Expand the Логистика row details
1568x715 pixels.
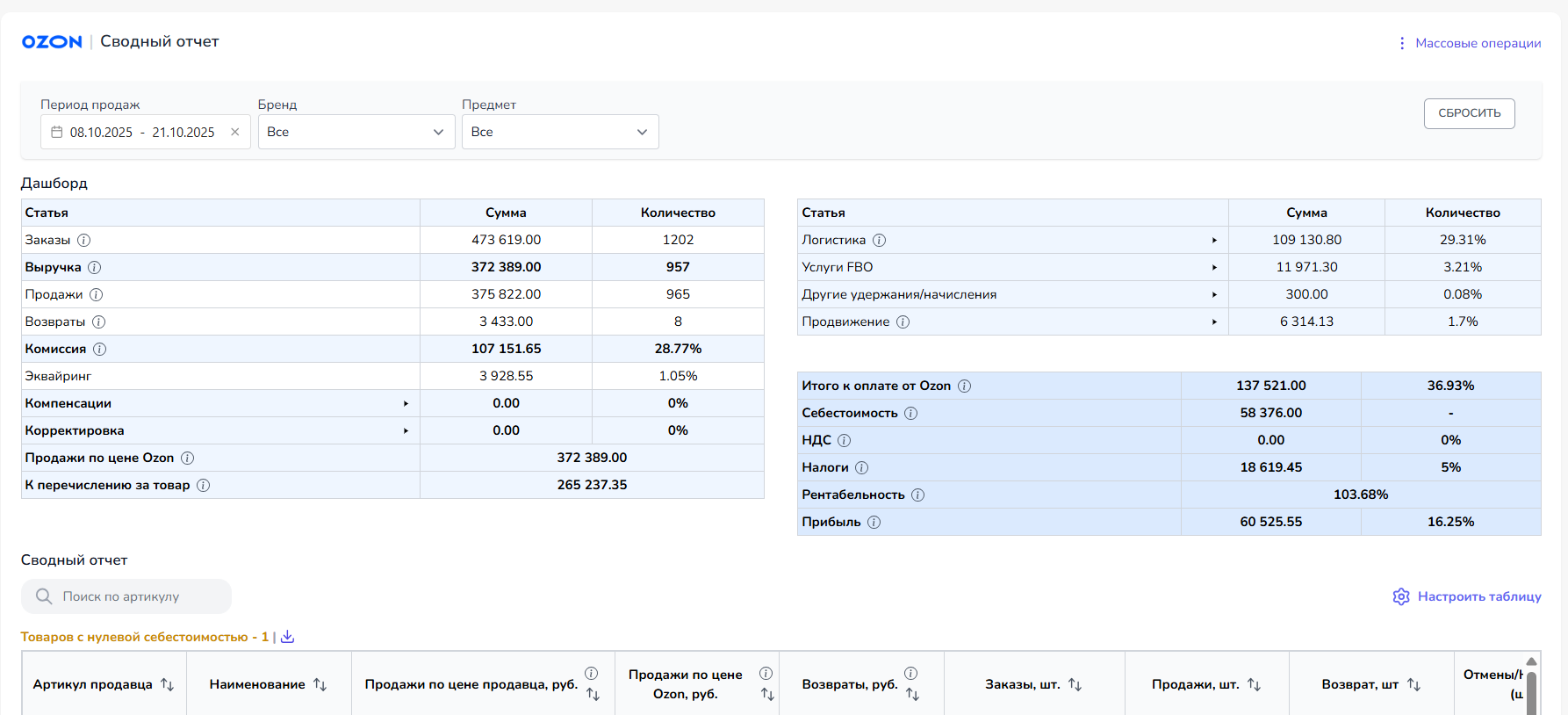click(1214, 240)
